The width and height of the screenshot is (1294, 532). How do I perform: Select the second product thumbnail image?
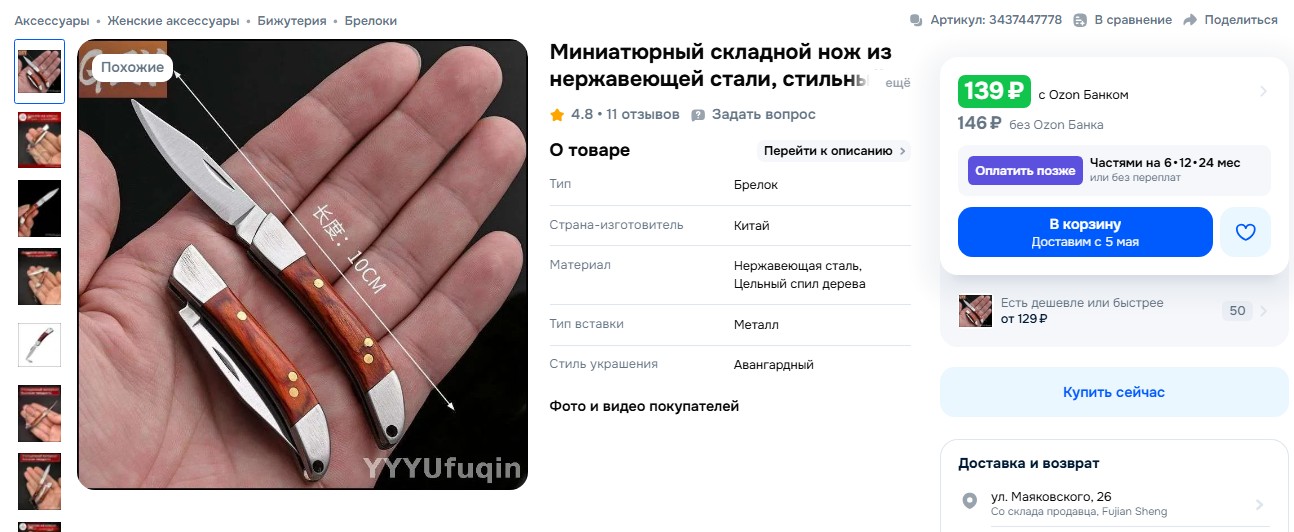coord(40,139)
